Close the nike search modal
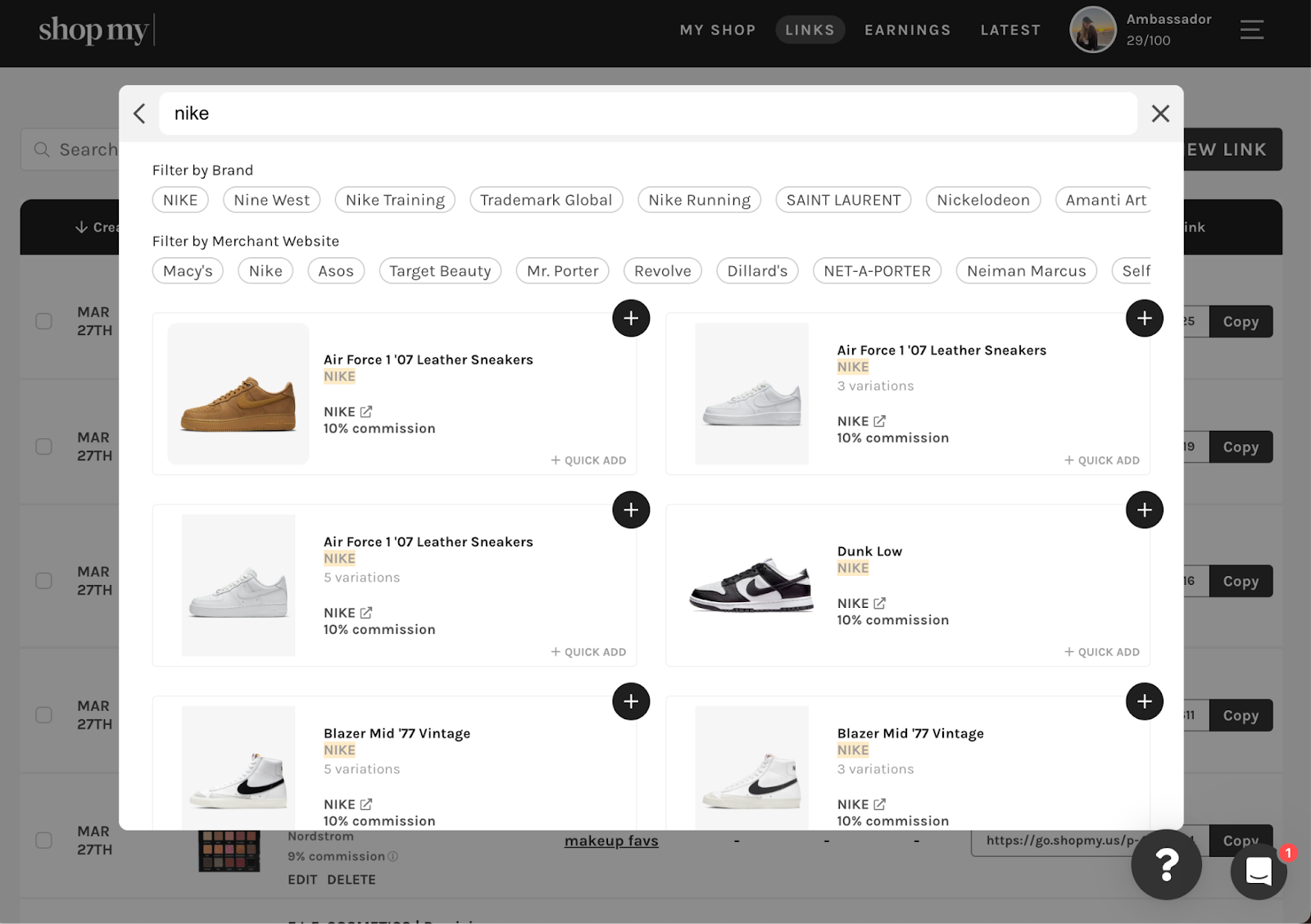 point(1160,113)
